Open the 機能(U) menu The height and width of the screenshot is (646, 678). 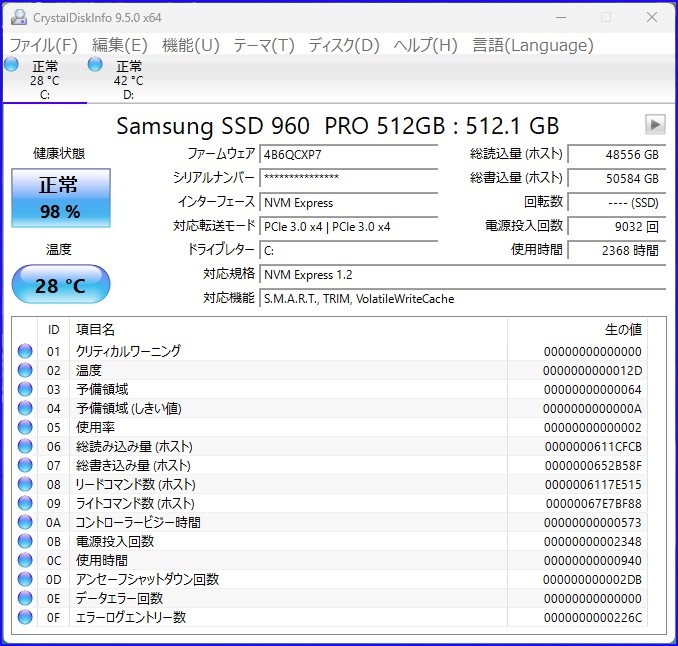coord(190,45)
